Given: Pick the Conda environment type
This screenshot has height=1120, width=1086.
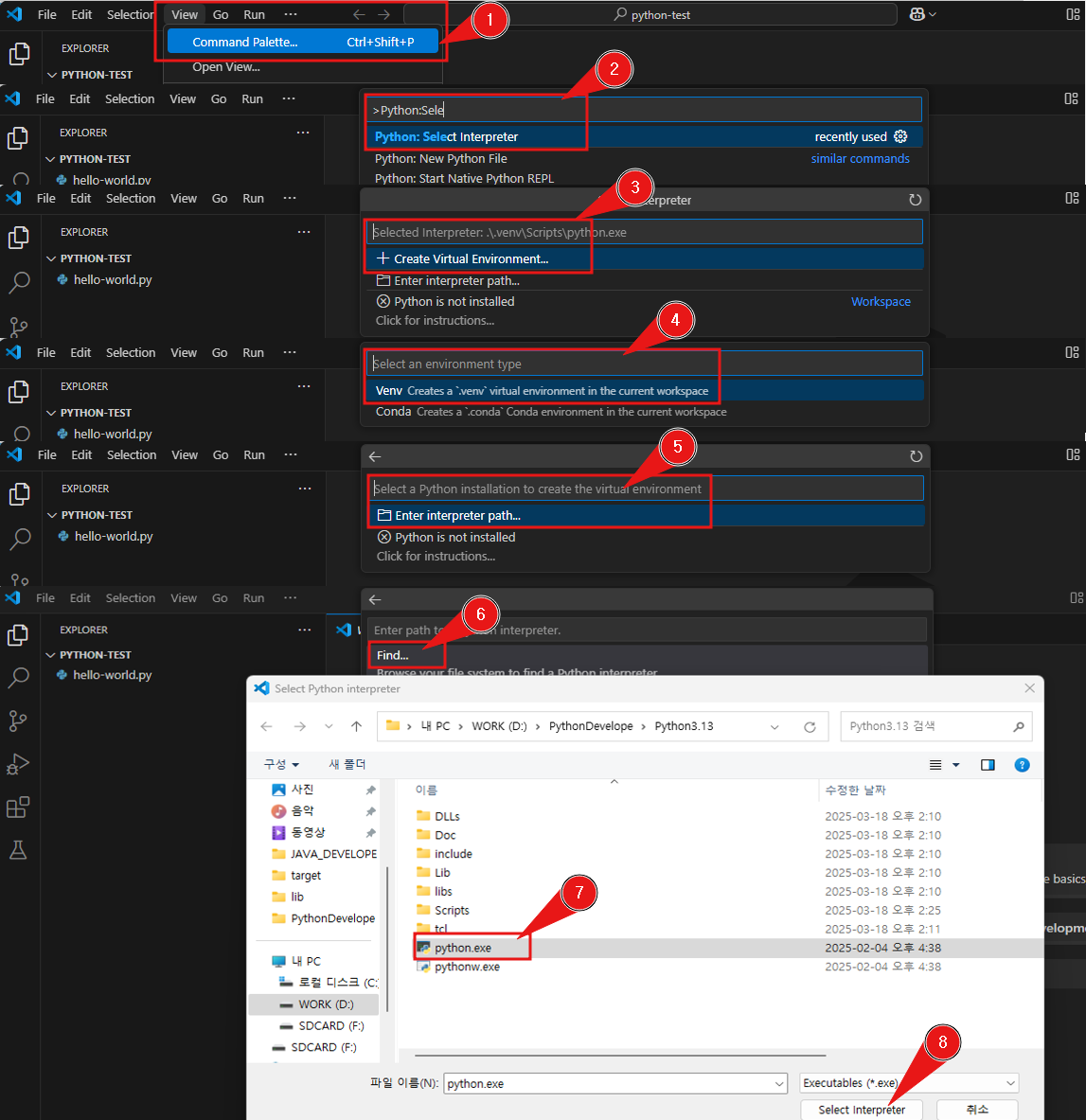Looking at the screenshot, I should pos(645,412).
